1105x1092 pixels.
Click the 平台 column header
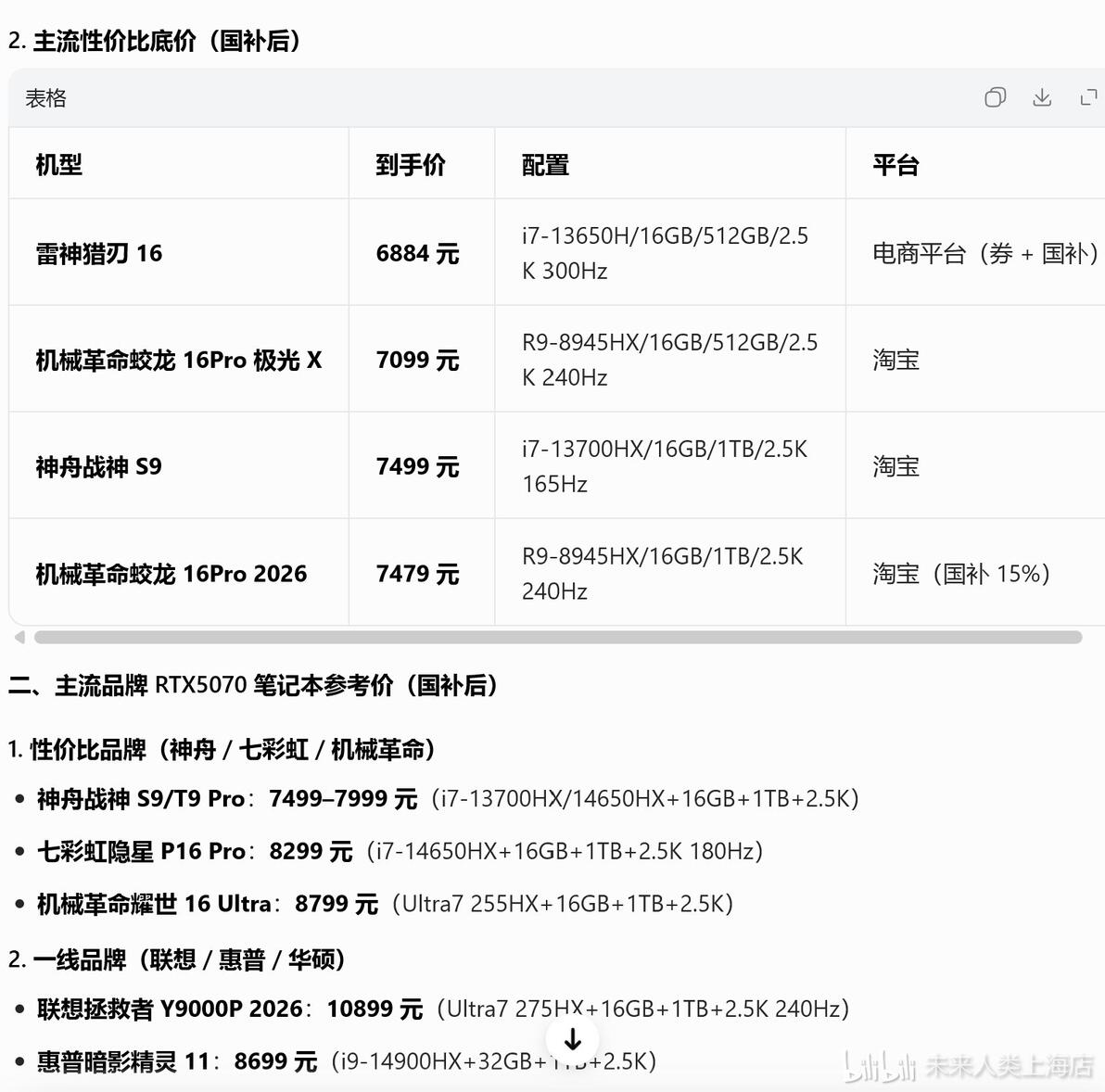975,164
